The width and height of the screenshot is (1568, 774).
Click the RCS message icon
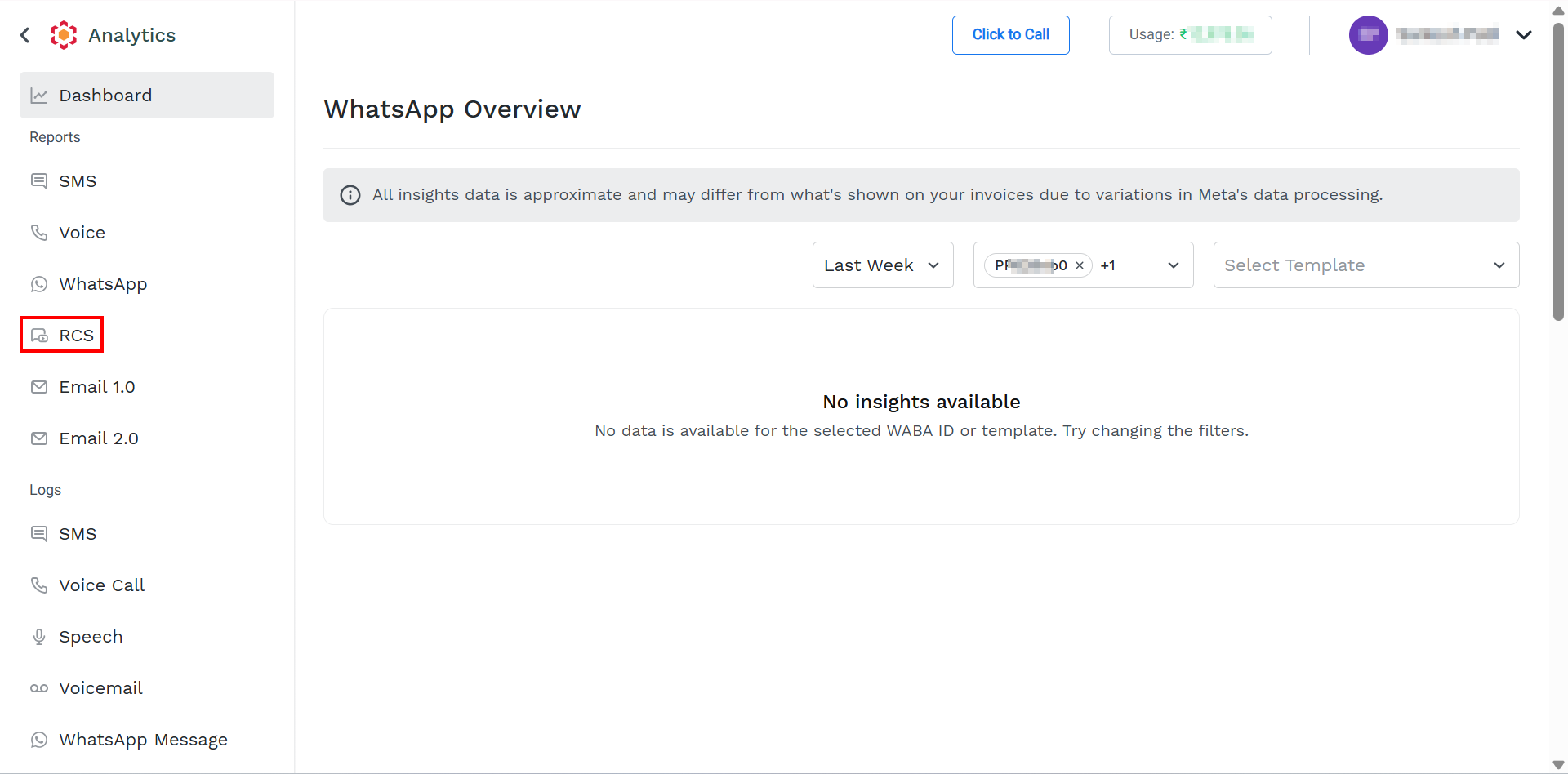[x=39, y=336]
